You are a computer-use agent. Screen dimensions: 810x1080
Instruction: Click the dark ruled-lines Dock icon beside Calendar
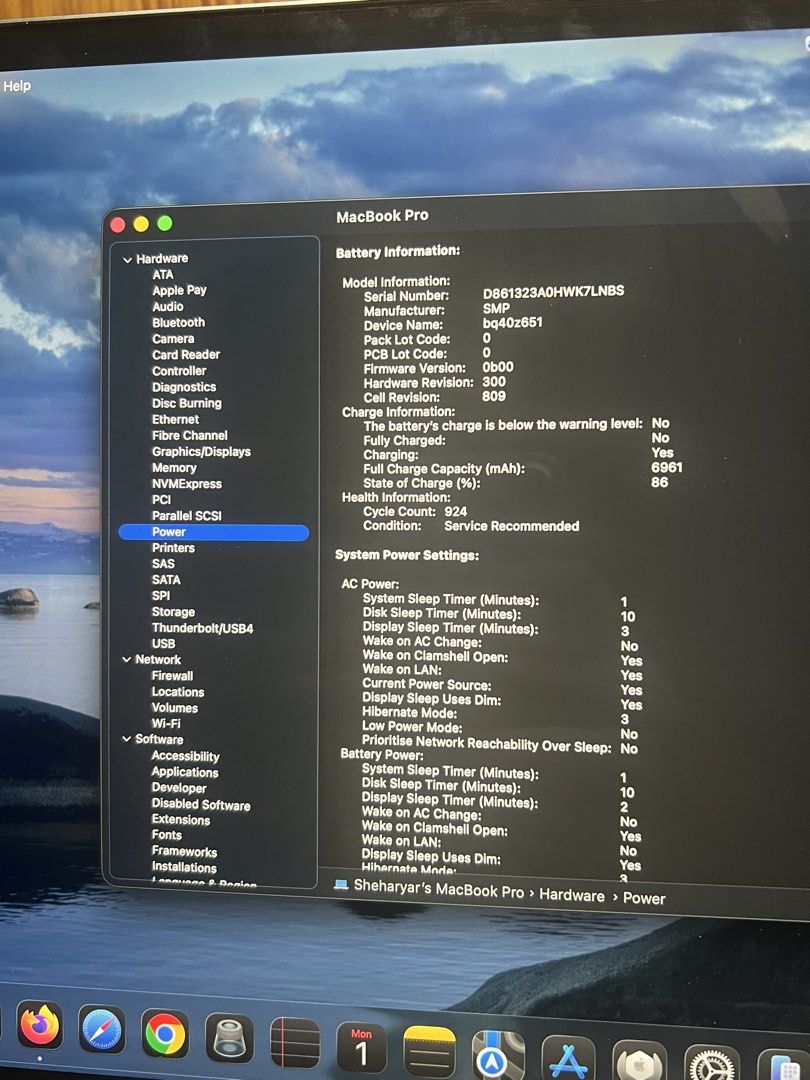pyautogui.click(x=295, y=1042)
